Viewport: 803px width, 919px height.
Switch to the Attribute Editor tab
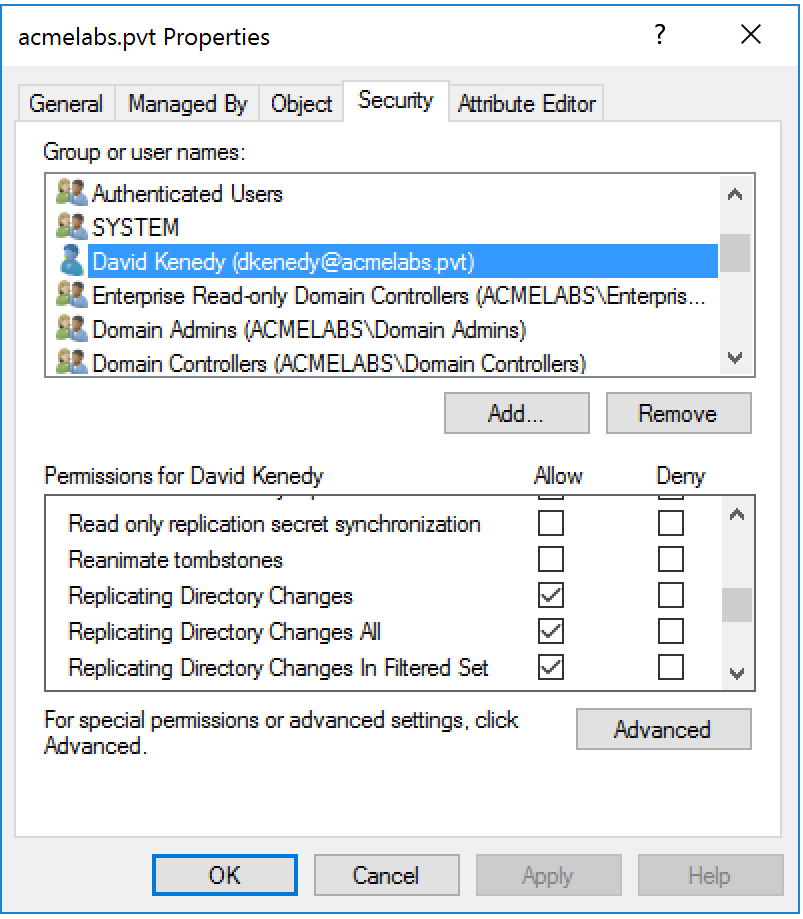pyautogui.click(x=526, y=103)
